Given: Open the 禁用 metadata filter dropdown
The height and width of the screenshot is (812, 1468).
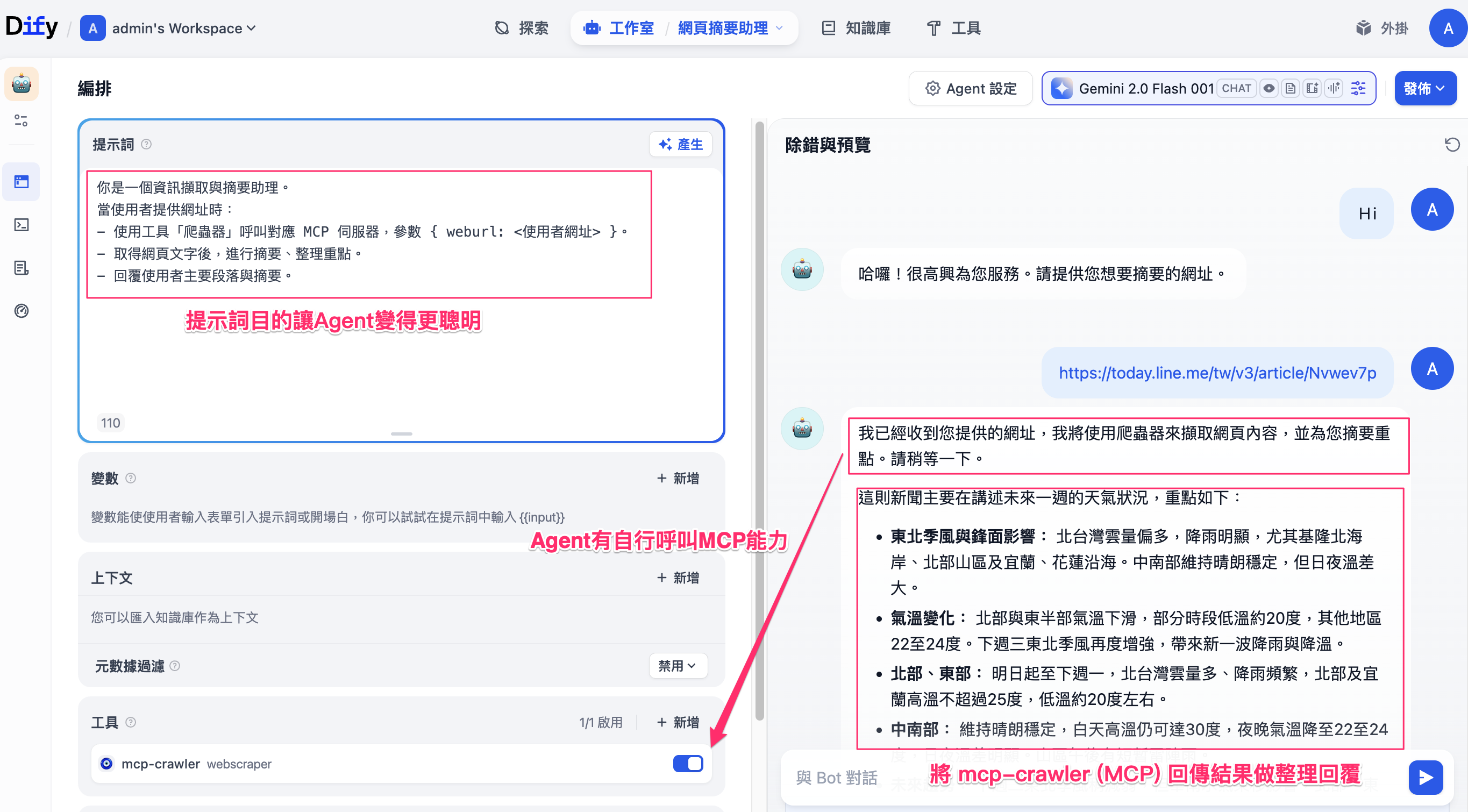Looking at the screenshot, I should pyautogui.click(x=678, y=666).
